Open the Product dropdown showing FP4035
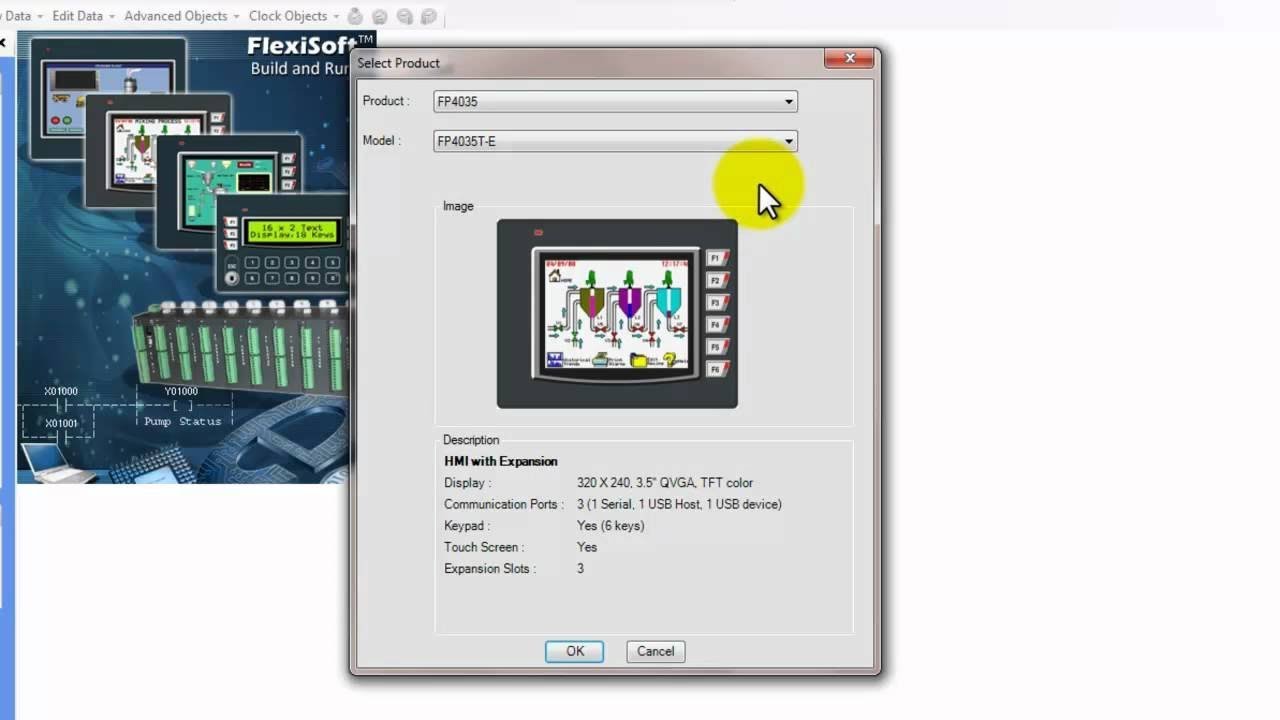The height and width of the screenshot is (720, 1280). (x=615, y=101)
